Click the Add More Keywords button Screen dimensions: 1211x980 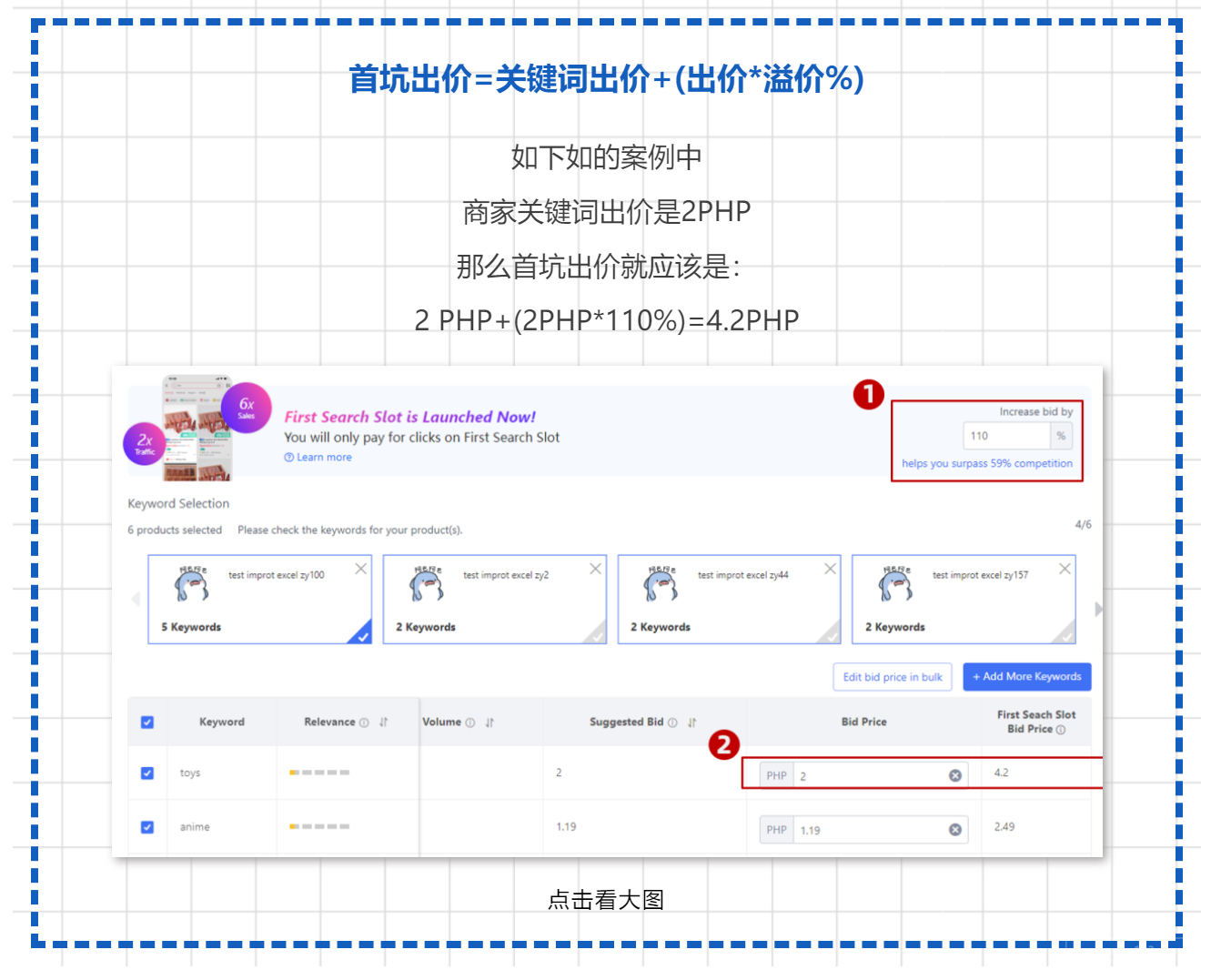[x=1026, y=677]
